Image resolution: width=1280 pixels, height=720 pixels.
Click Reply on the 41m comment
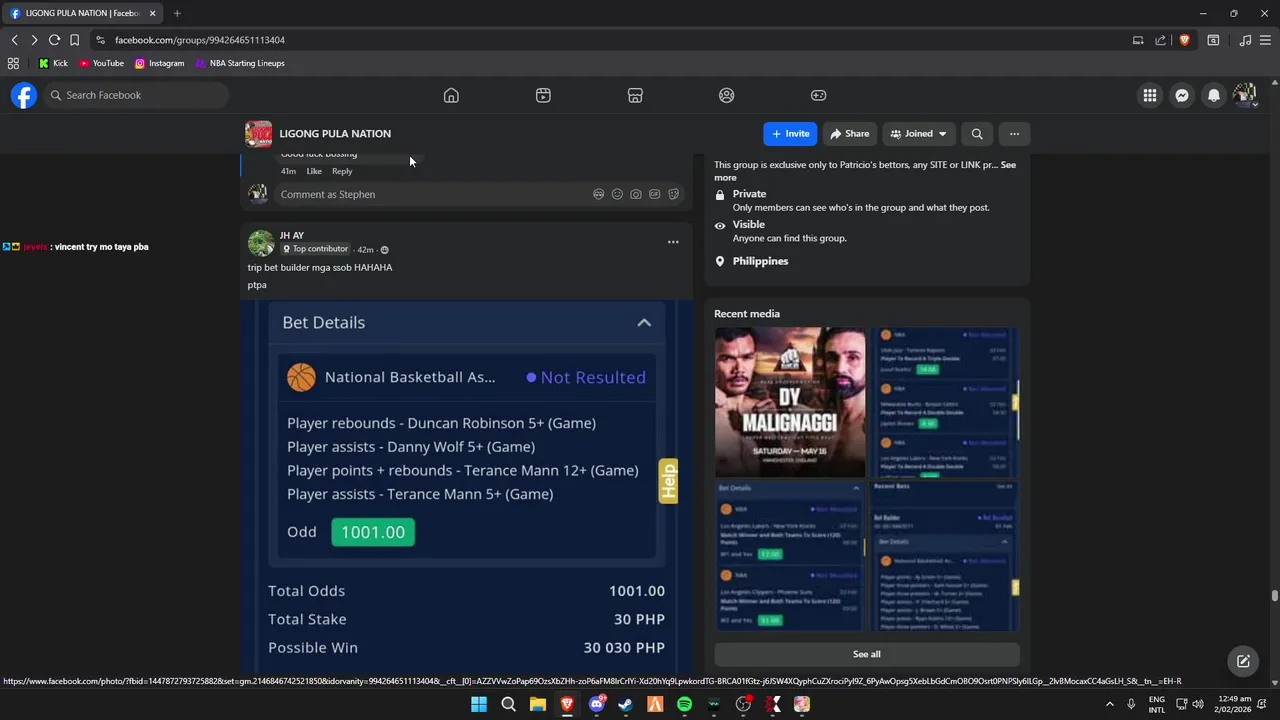[342, 171]
